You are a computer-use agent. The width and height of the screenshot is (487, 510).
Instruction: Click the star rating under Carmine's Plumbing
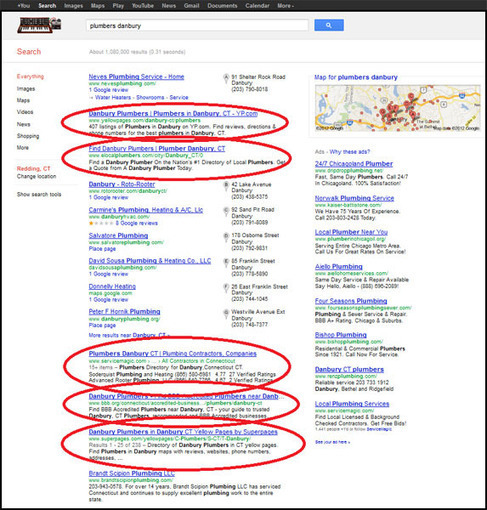(101, 223)
